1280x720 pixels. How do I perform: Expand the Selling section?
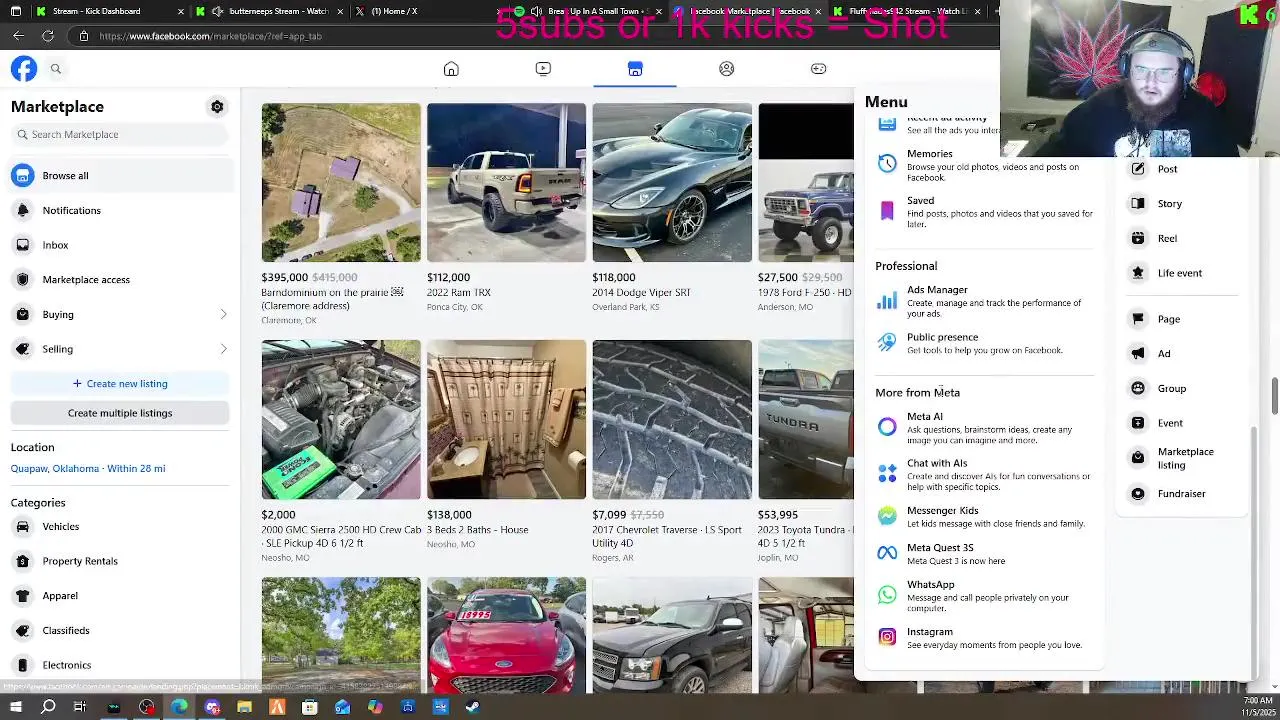(120, 349)
